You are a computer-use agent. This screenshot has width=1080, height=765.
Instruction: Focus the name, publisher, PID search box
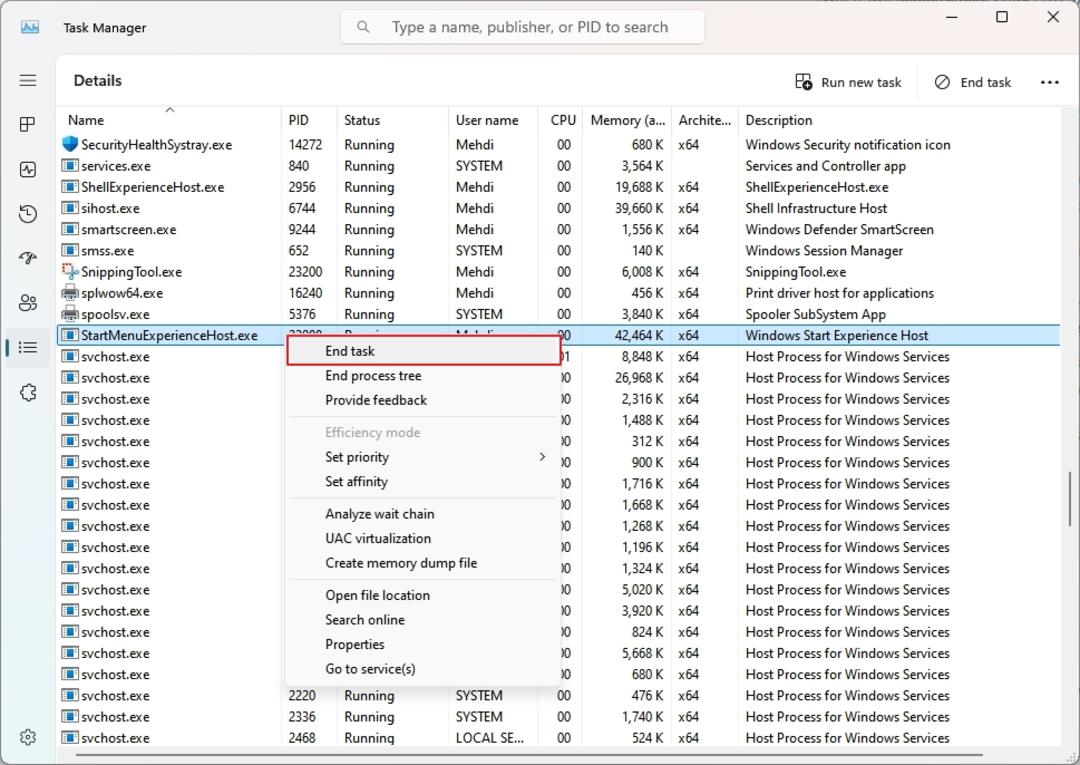point(523,28)
